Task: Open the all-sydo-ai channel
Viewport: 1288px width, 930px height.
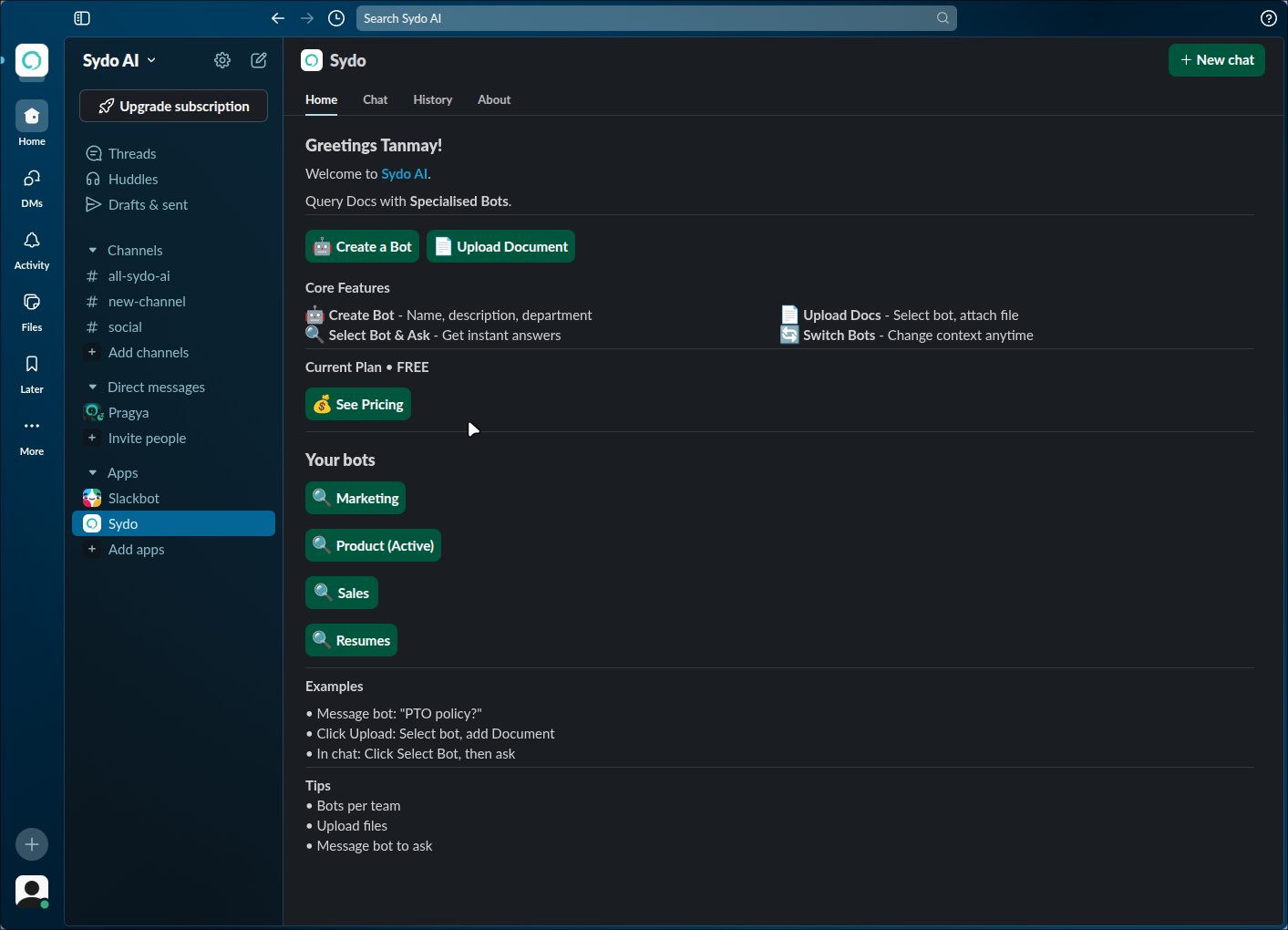Action: point(173,275)
